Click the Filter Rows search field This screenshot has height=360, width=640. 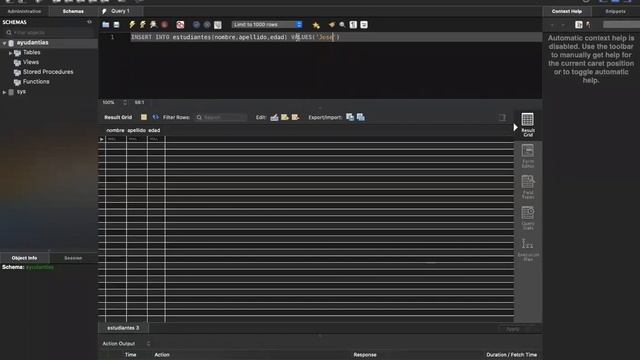pyautogui.click(x=221, y=117)
